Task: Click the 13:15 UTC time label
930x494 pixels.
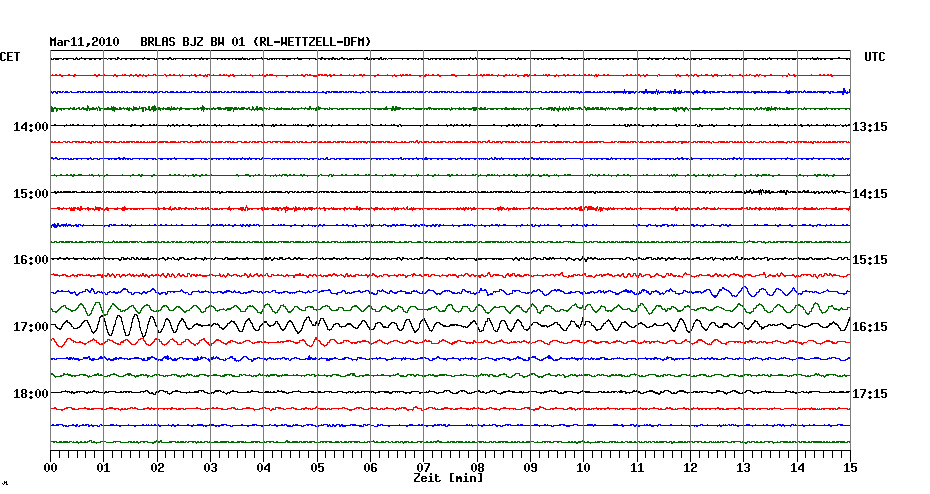Action: 869,127
